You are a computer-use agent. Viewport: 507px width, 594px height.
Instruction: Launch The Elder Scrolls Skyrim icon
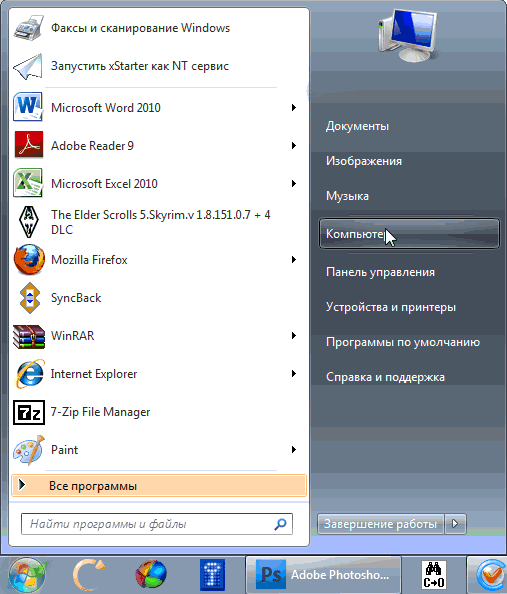point(29,222)
